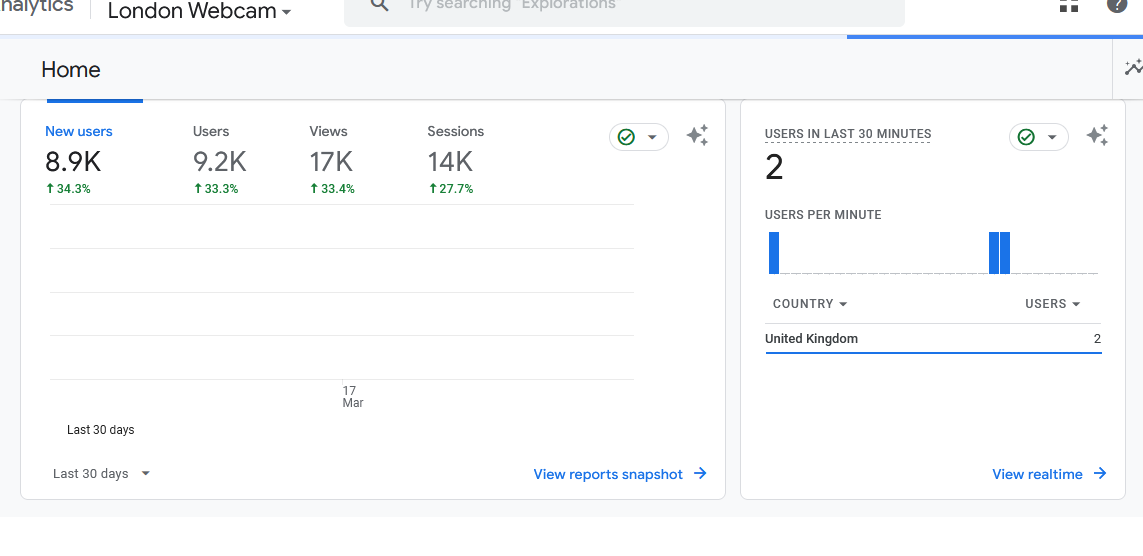This screenshot has width=1143, height=556.
Task: Open View reports snapshot link
Action: (620, 474)
